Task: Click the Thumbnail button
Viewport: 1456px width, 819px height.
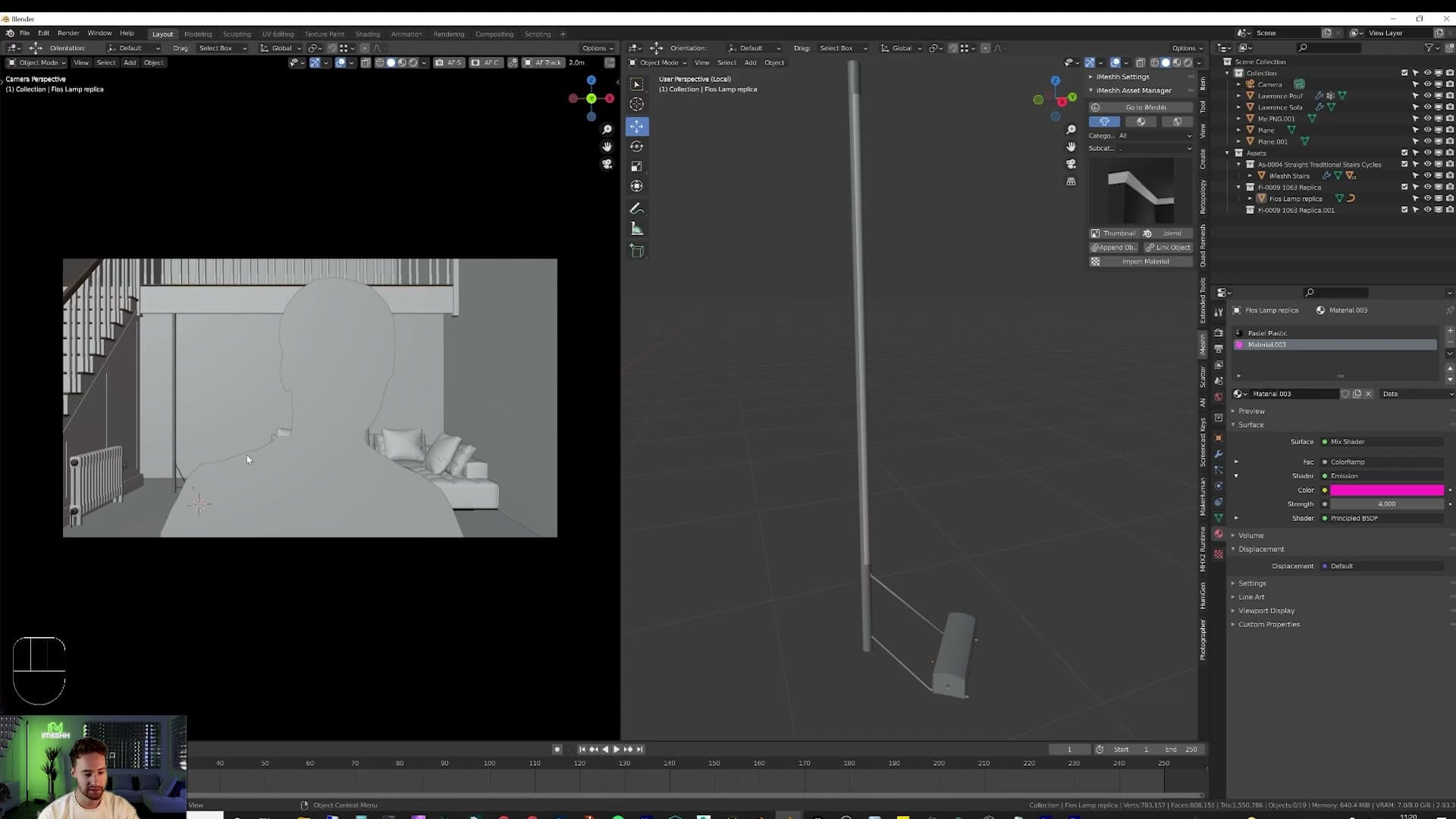Action: (x=1113, y=234)
